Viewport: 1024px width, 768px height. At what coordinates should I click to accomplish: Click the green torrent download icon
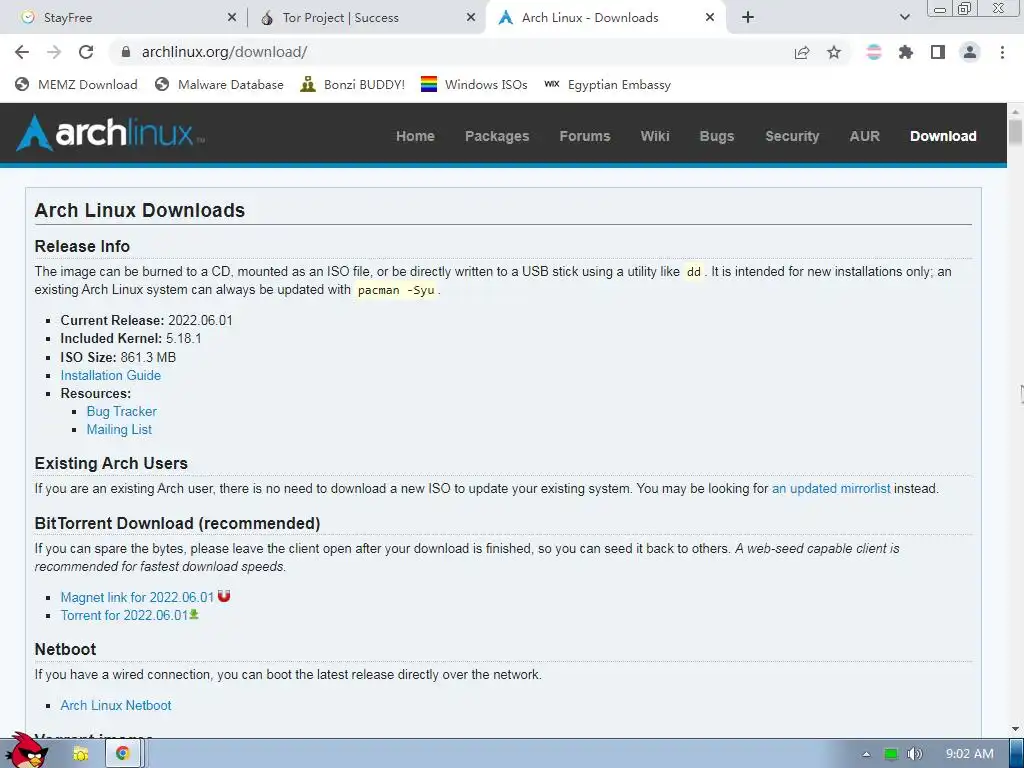(x=194, y=615)
